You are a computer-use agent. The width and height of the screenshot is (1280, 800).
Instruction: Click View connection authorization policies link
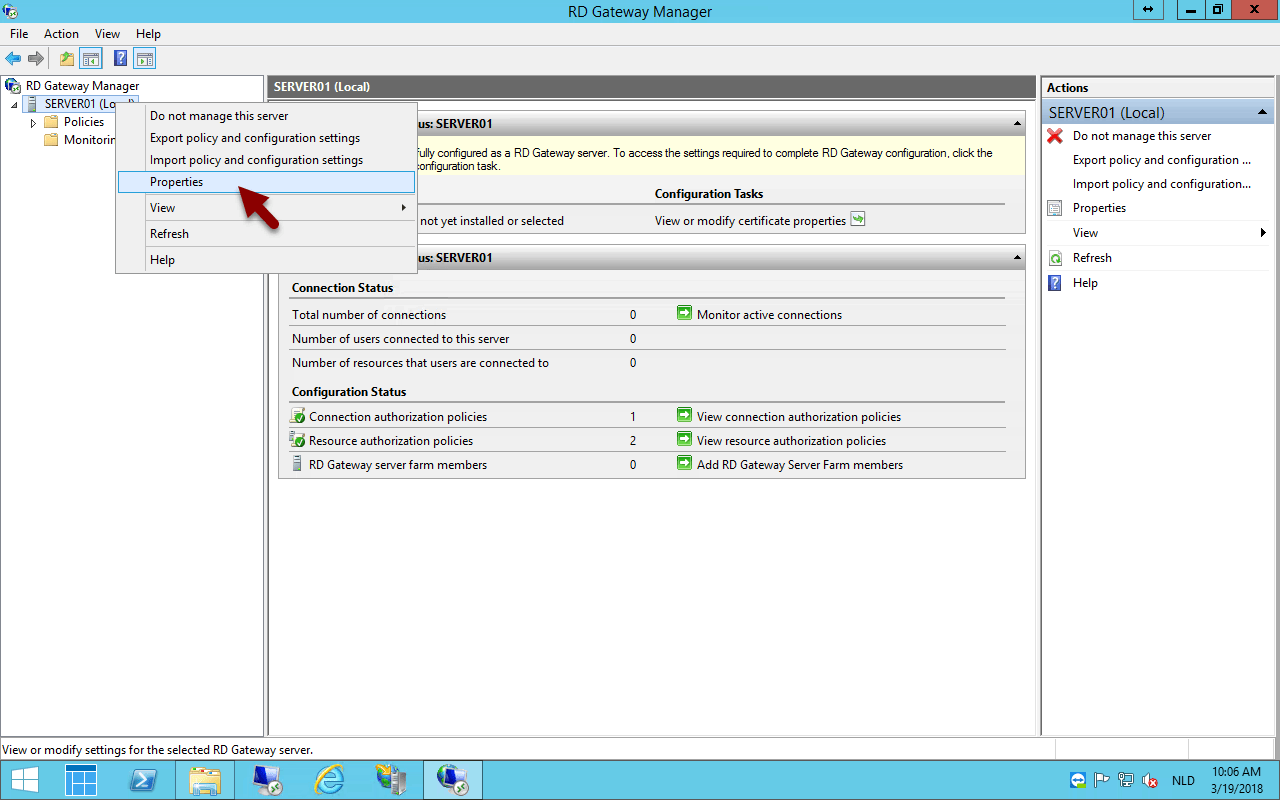click(799, 417)
